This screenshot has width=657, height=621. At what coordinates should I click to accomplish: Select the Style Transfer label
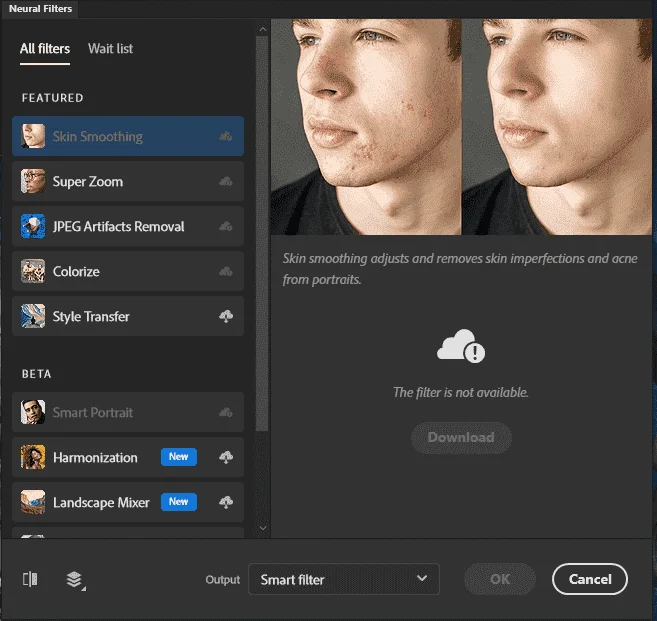point(91,316)
